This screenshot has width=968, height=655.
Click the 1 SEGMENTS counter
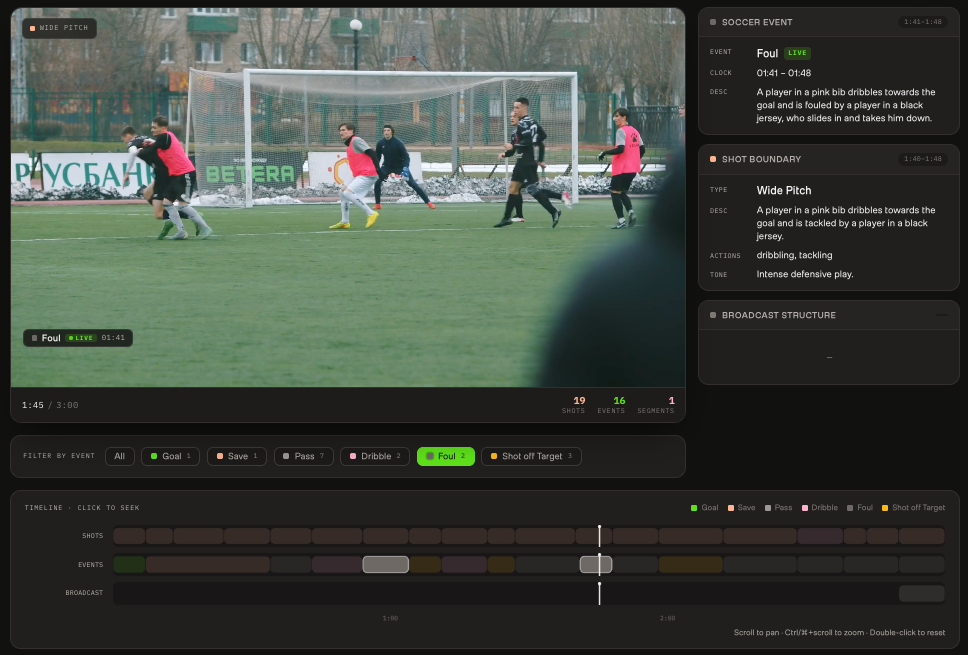click(656, 405)
